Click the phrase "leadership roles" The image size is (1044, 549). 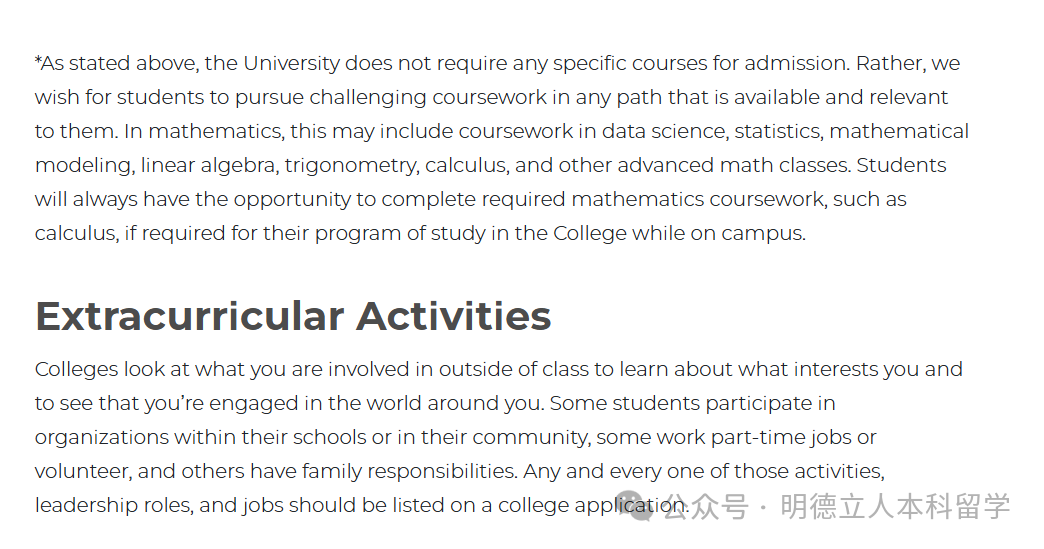pyautogui.click(x=110, y=505)
